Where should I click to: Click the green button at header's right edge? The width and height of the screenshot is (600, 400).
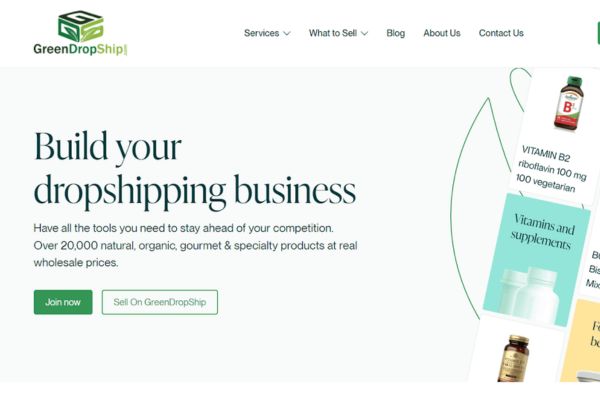click(598, 33)
